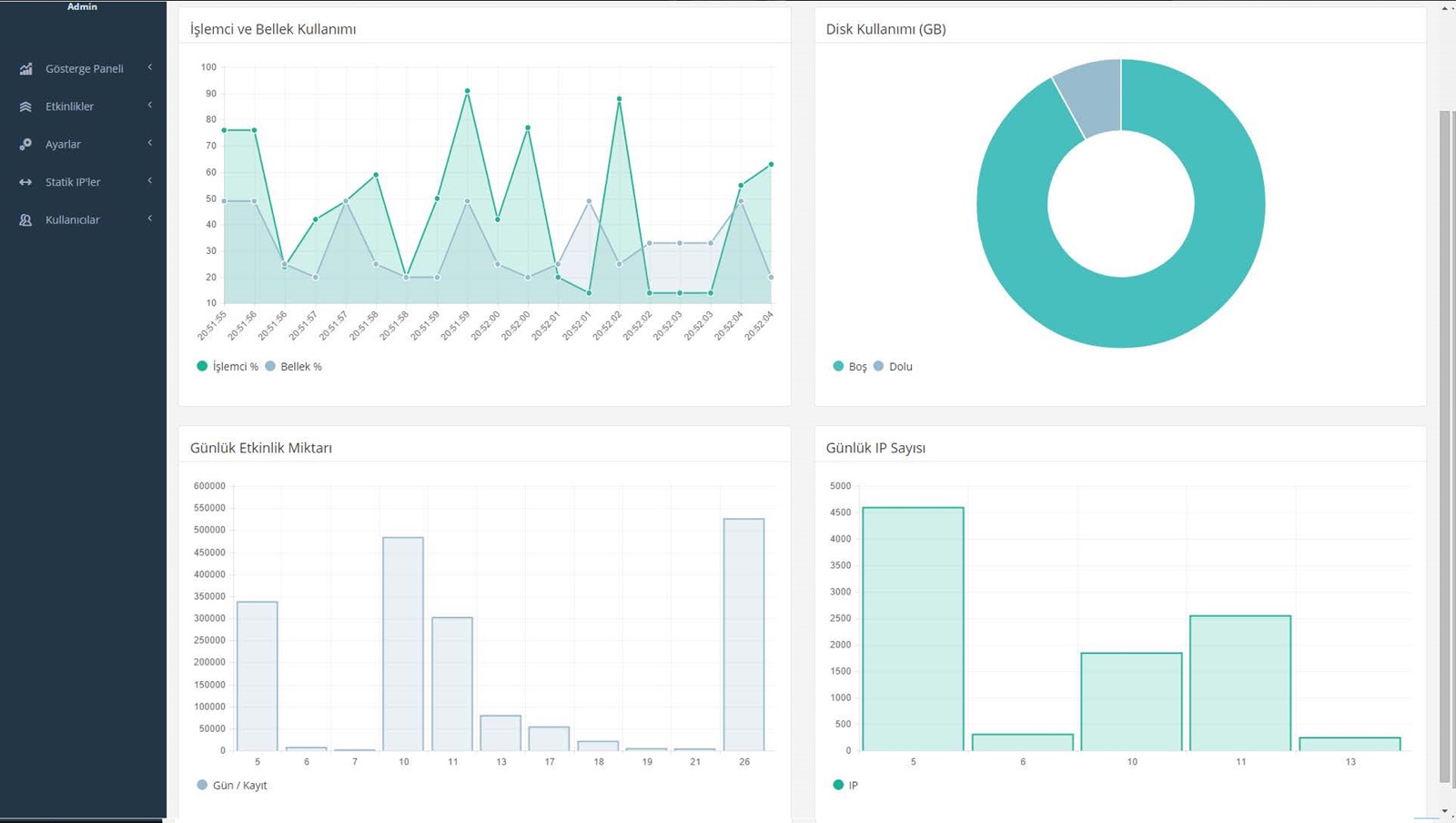Viewport: 1456px width, 823px height.
Task: Click the day 5 bar in Günlük IP Sayısı chart
Action: click(914, 629)
